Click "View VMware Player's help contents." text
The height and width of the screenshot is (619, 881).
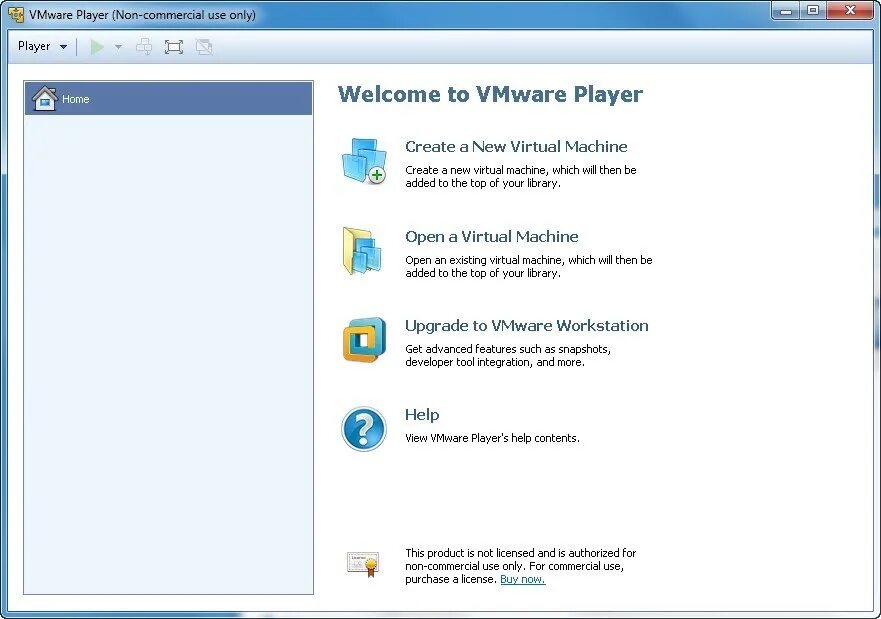click(x=492, y=438)
